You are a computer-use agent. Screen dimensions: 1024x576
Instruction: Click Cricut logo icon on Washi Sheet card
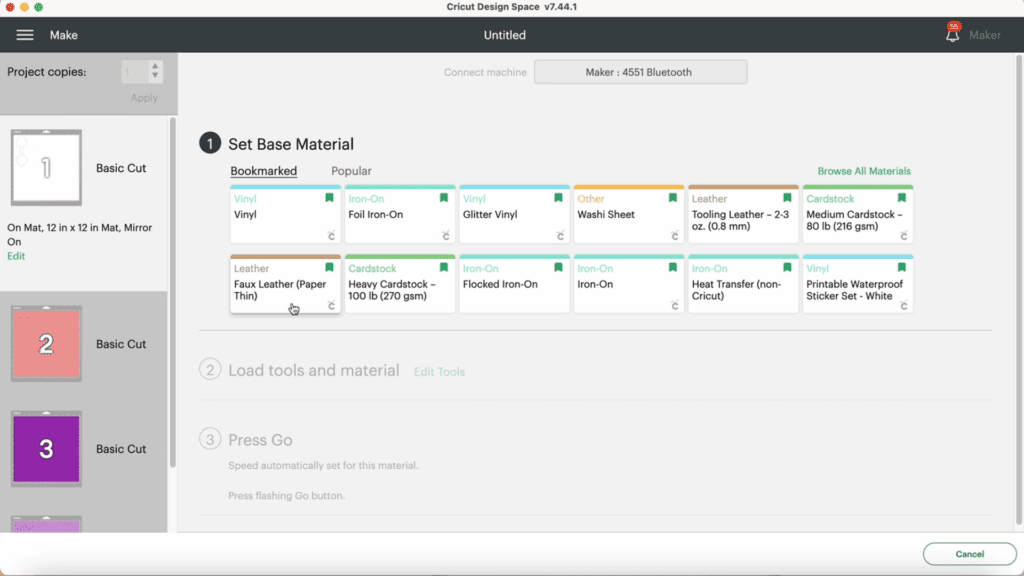point(675,236)
